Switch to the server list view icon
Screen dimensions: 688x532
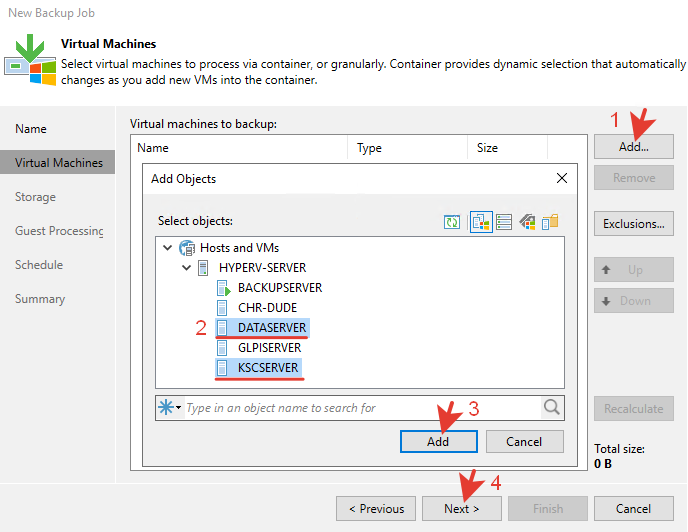pyautogui.click(x=504, y=221)
